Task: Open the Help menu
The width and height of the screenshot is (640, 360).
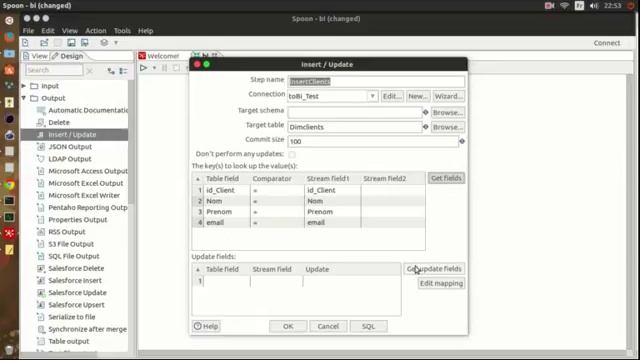Action: tap(145, 31)
